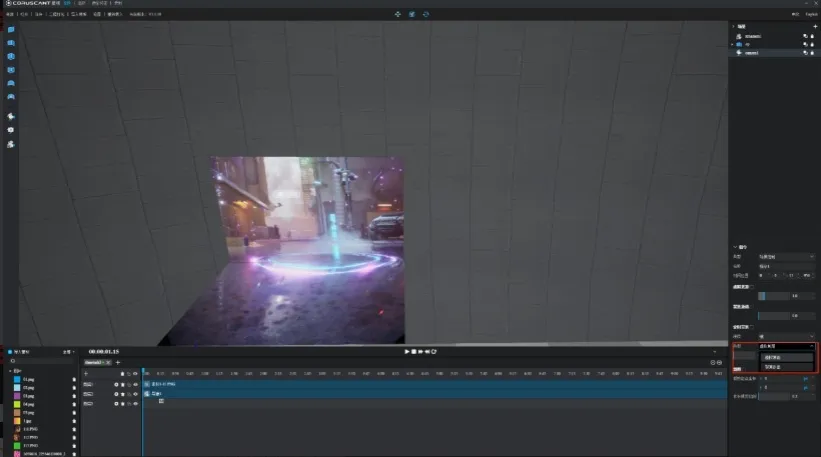The height and width of the screenshot is (457, 821).
Task: Click the gear-shaped icon in left sidebar
Action: [x=11, y=130]
